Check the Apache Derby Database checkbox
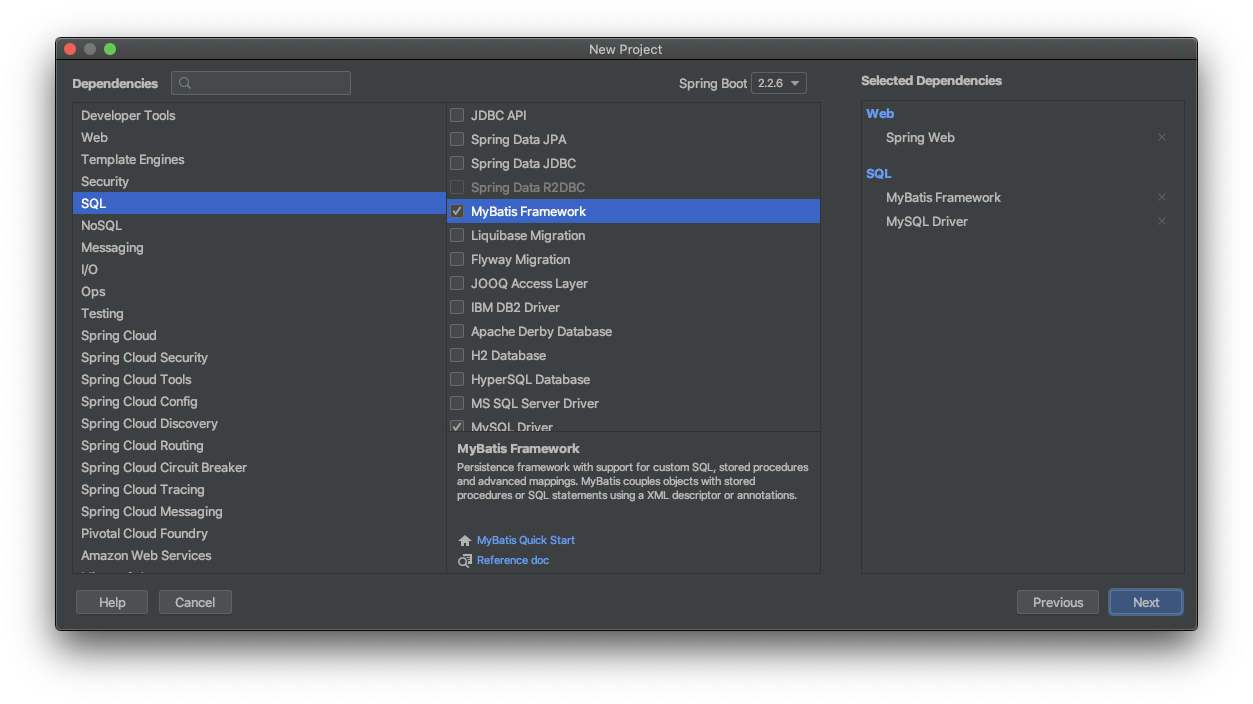The height and width of the screenshot is (704, 1253). tap(457, 331)
